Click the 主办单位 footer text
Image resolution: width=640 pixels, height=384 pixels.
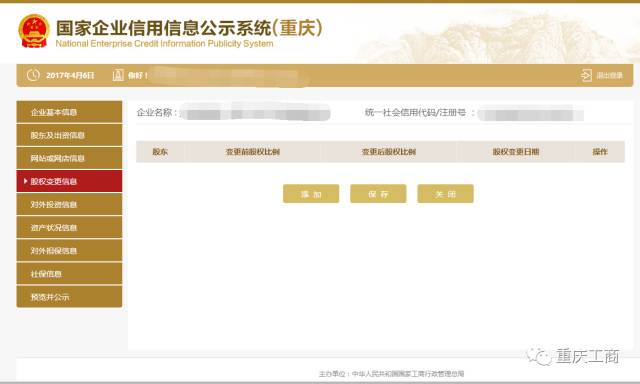391,373
